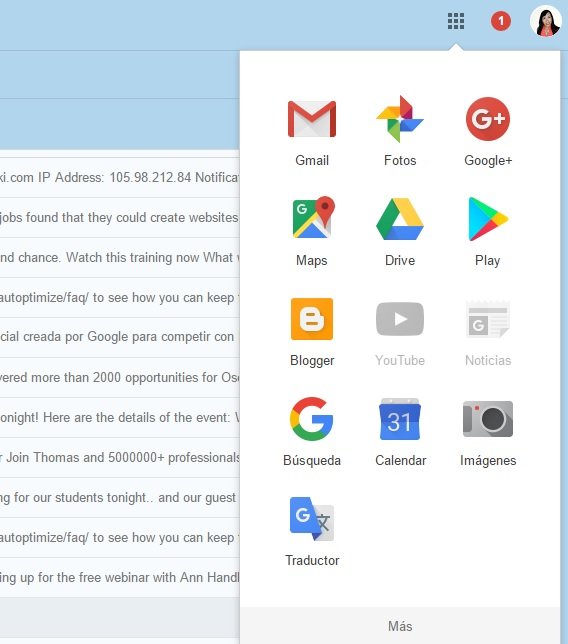Click Más to show more apps

click(x=400, y=626)
